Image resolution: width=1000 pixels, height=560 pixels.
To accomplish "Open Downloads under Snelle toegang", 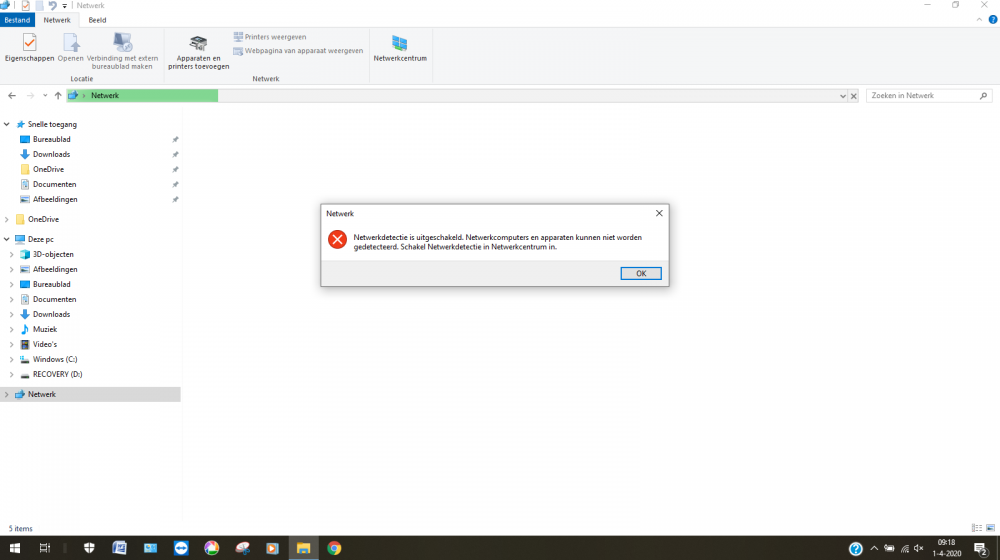I will tap(52, 154).
